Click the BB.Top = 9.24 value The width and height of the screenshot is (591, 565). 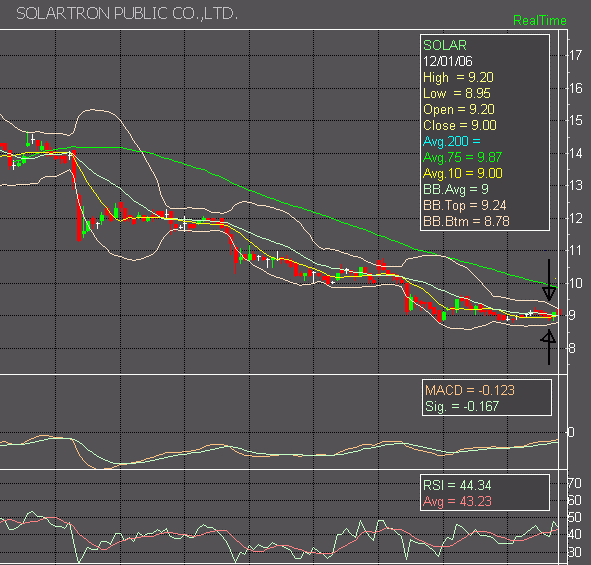[x=464, y=205]
